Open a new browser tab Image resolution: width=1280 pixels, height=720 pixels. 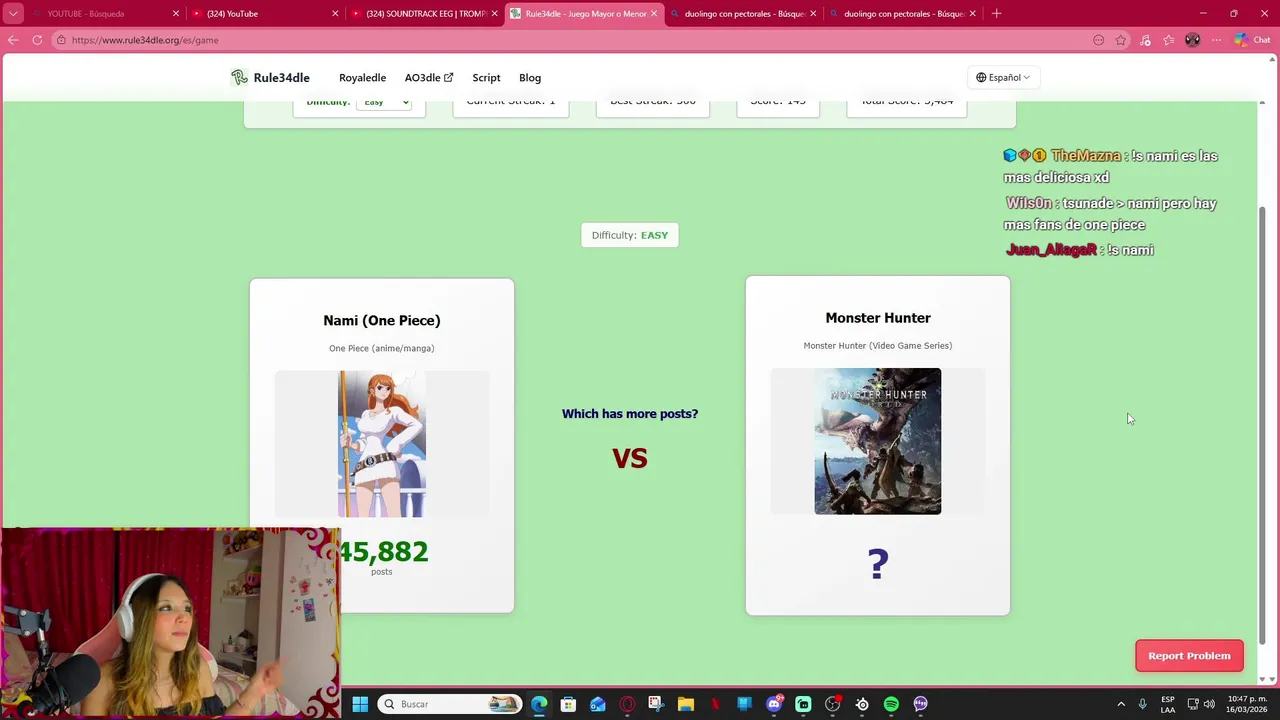(x=996, y=14)
